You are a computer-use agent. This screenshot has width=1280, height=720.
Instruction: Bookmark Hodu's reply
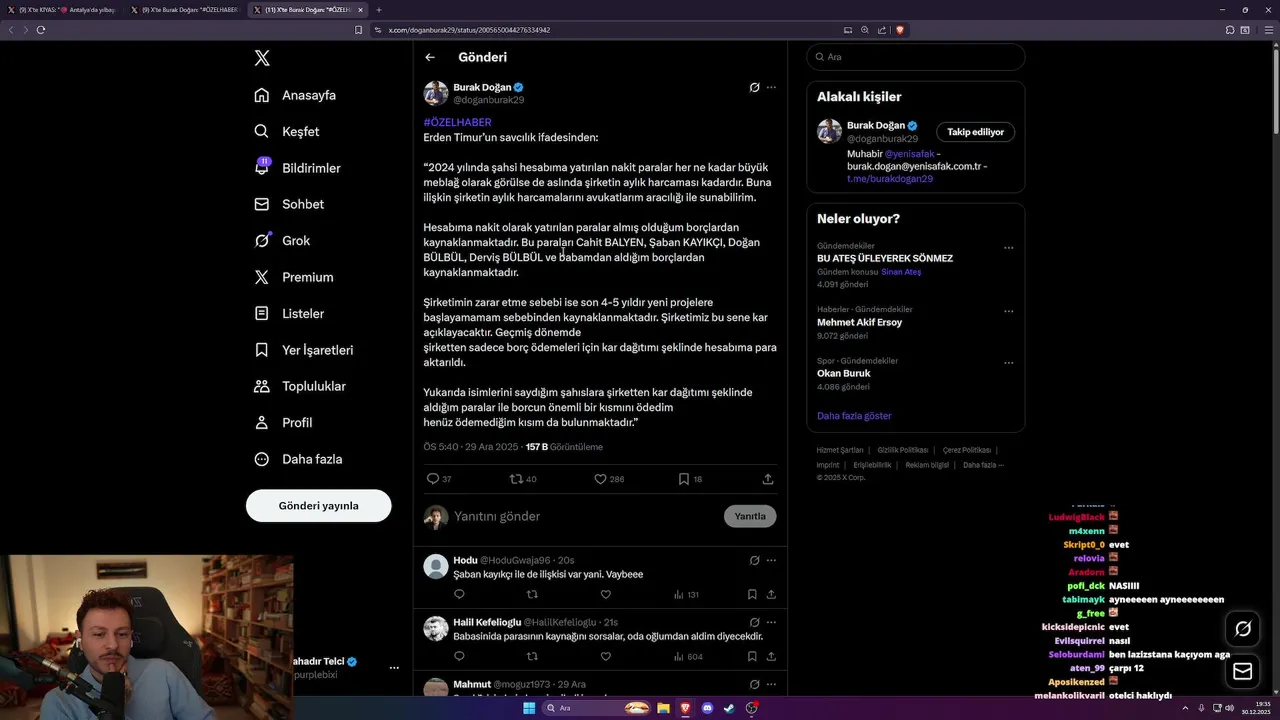(x=752, y=594)
